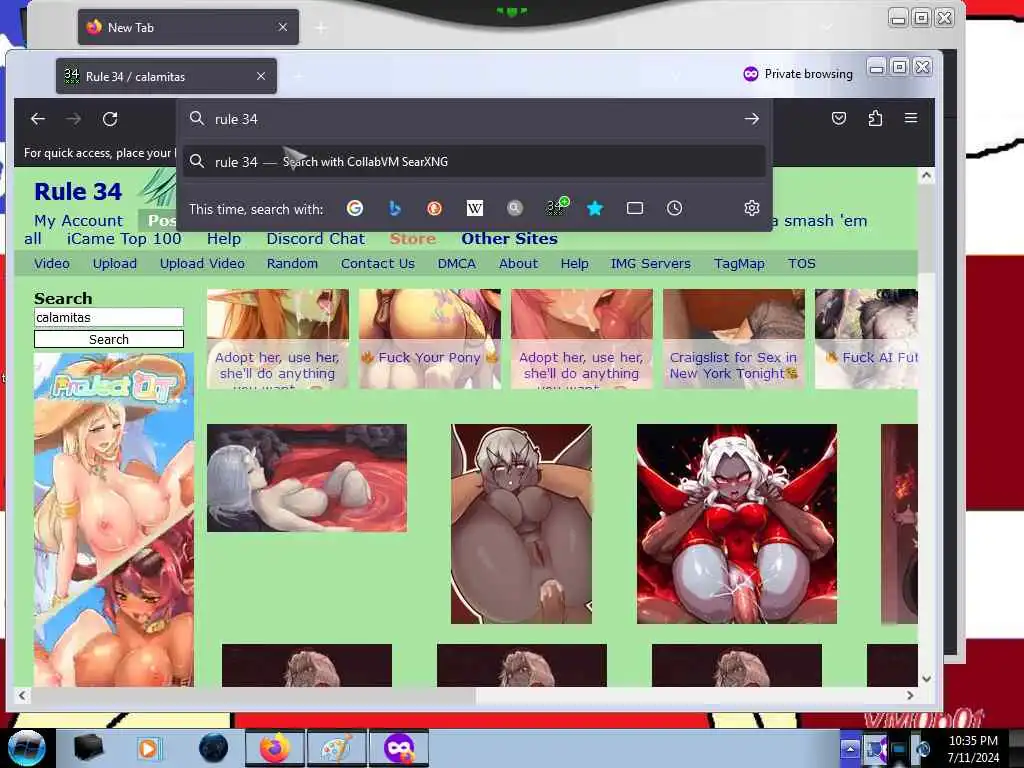
Task: Click the horizontal scrollbar right arrow
Action: click(x=910, y=696)
